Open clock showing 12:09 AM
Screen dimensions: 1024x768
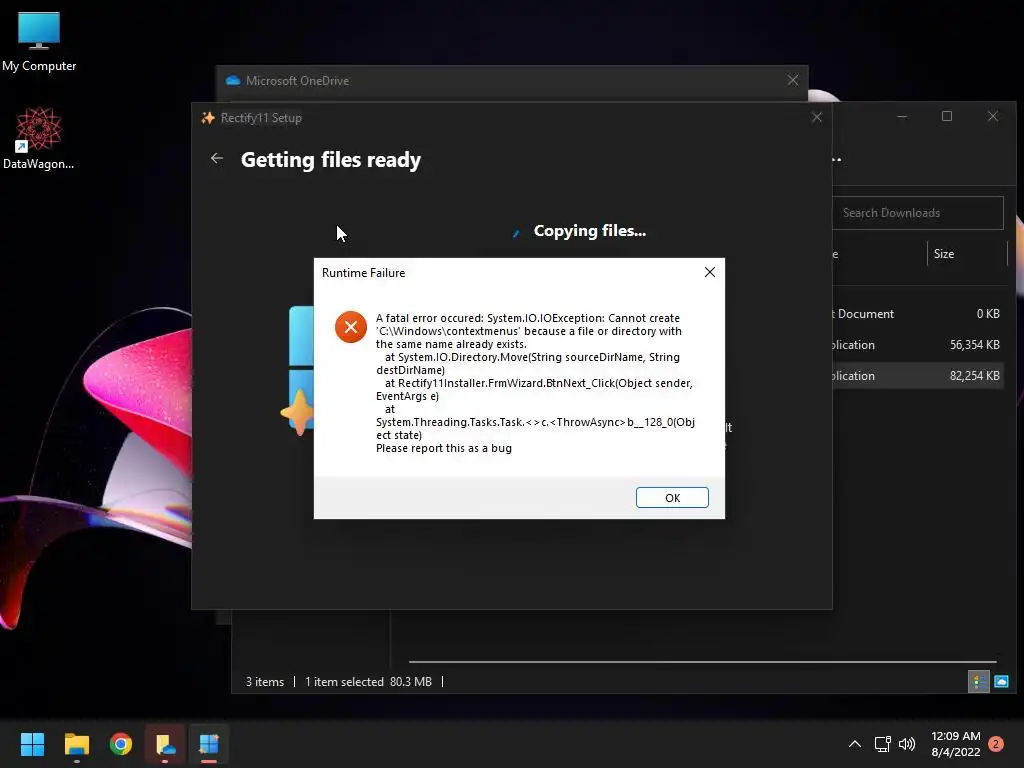955,744
